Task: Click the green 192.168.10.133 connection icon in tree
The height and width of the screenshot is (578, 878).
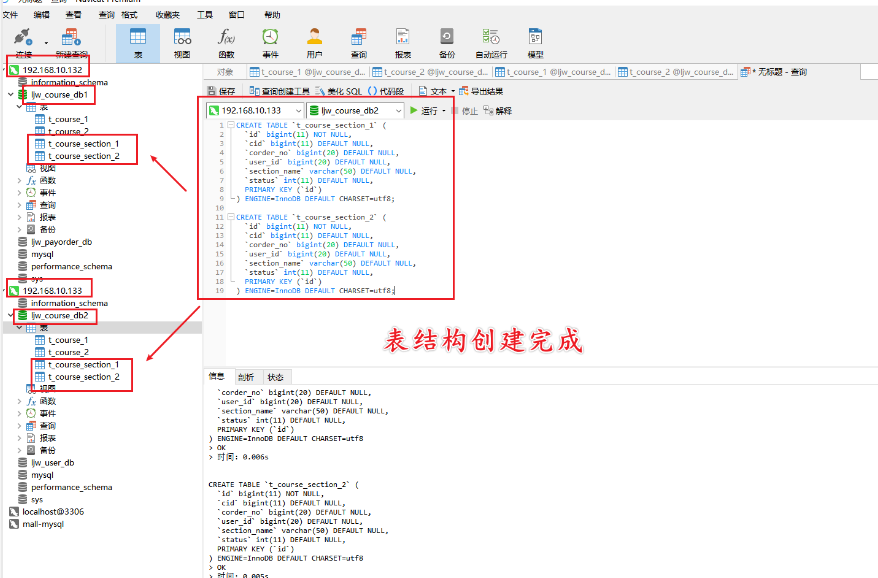Action: click(x=14, y=291)
